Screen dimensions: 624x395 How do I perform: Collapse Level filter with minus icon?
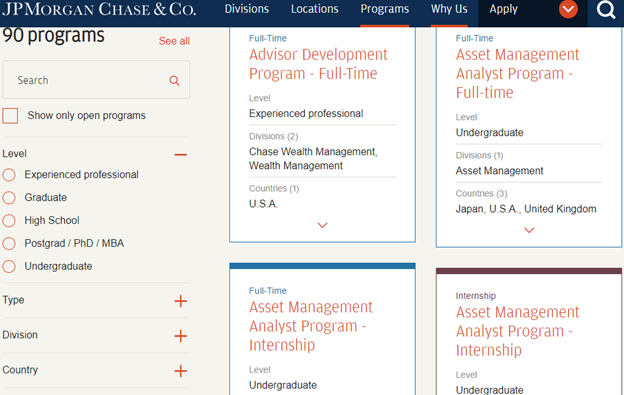coord(181,154)
